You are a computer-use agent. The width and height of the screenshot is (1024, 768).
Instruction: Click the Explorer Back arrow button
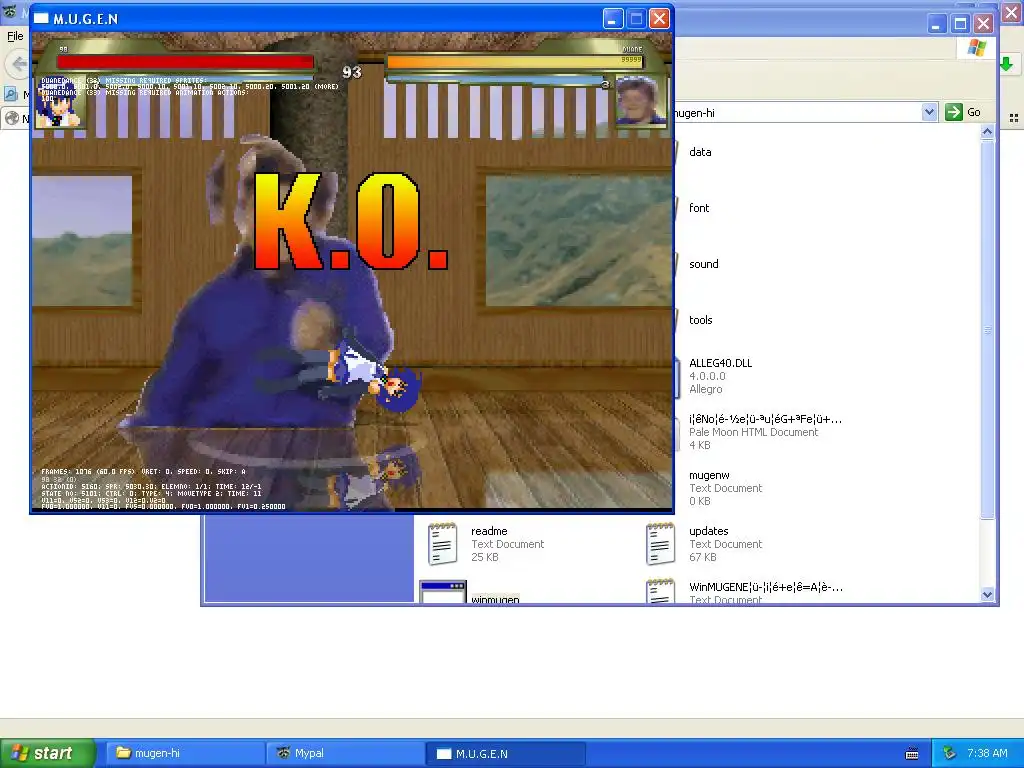(x=18, y=64)
